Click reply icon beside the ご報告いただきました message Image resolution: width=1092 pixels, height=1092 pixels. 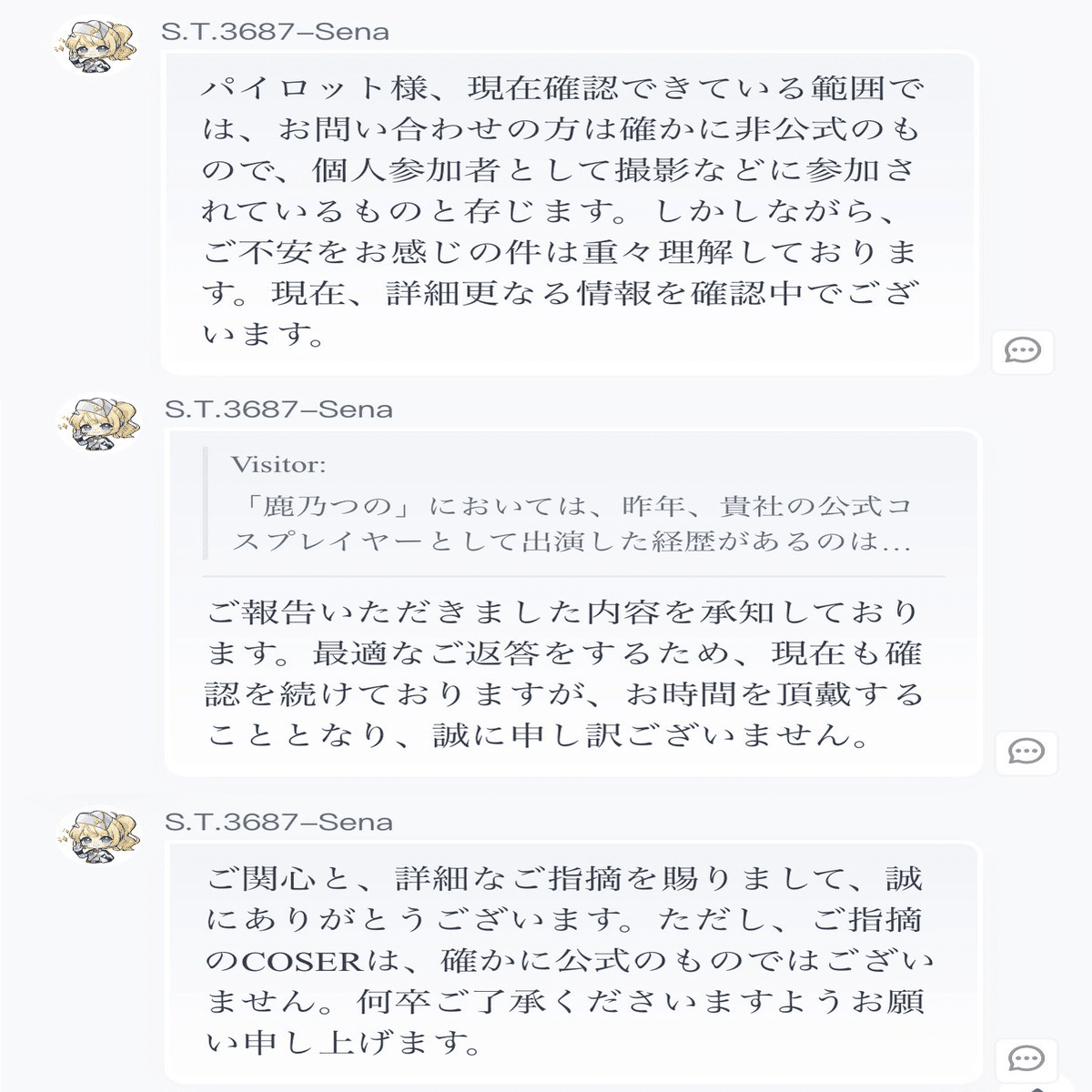[1026, 752]
